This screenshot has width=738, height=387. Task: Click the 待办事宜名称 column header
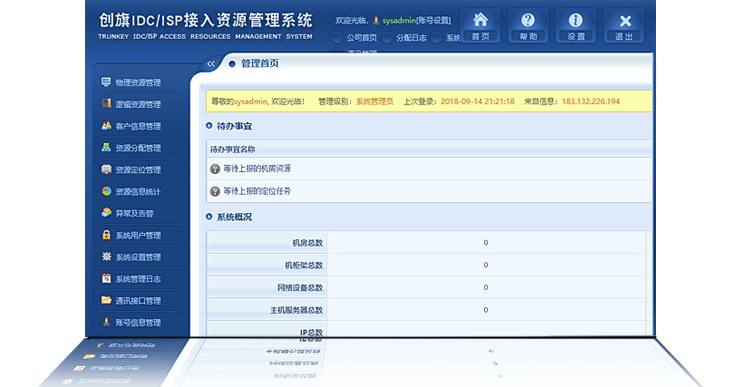pyautogui.click(x=233, y=149)
